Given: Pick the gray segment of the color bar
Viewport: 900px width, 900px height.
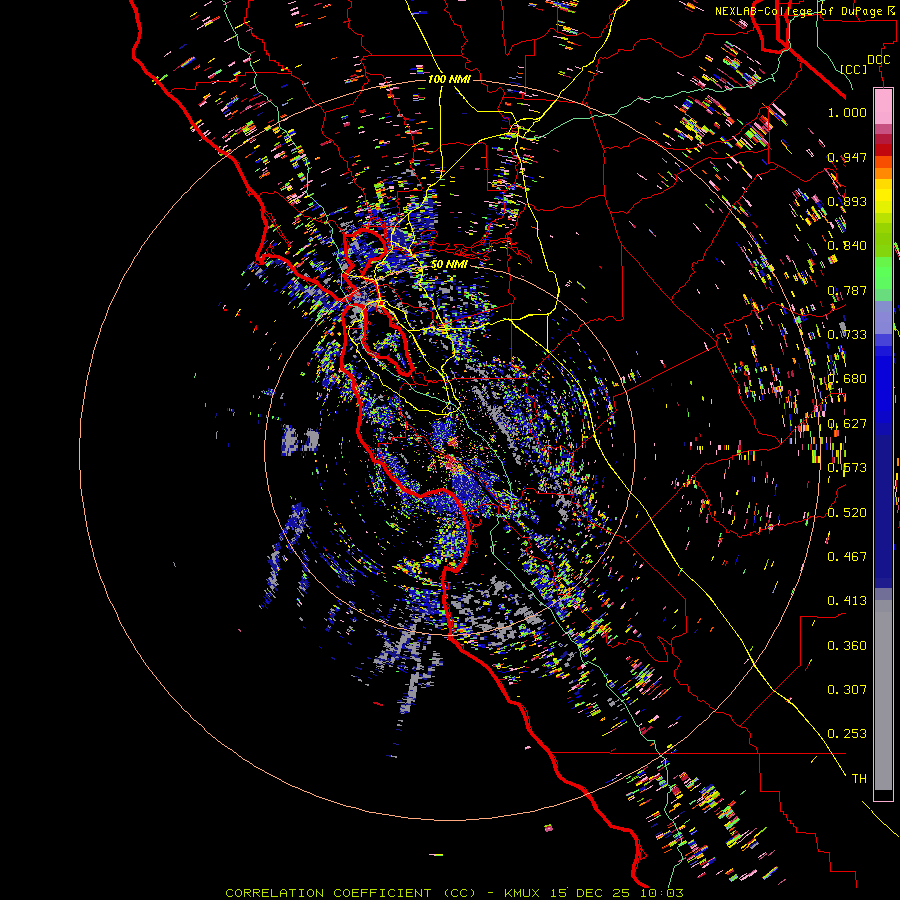Looking at the screenshot, I should (x=883, y=695).
